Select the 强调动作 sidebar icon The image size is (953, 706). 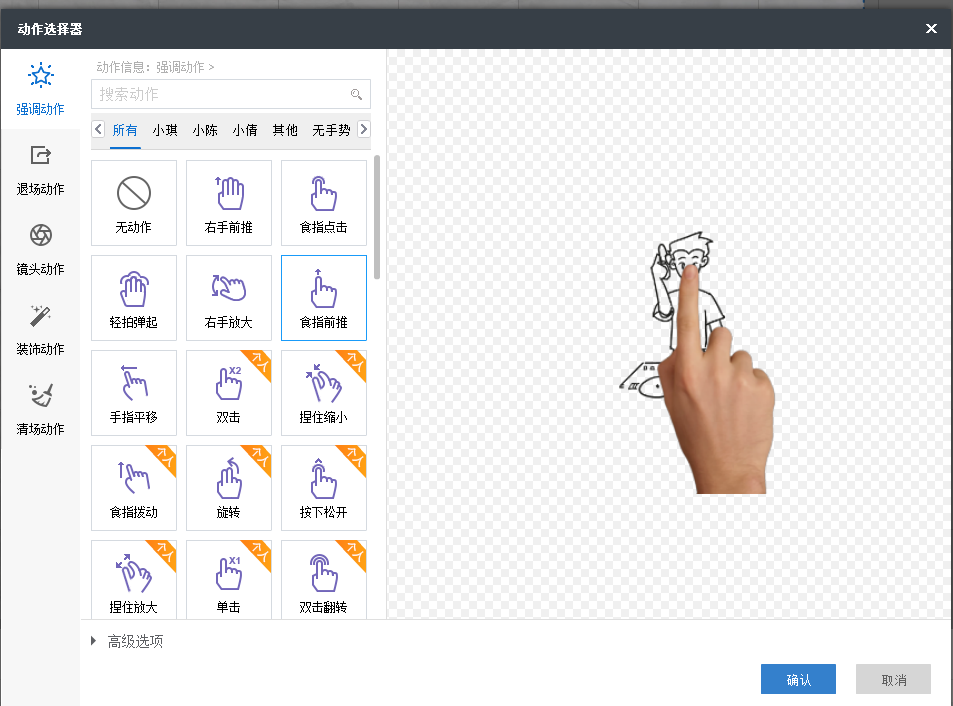point(40,88)
